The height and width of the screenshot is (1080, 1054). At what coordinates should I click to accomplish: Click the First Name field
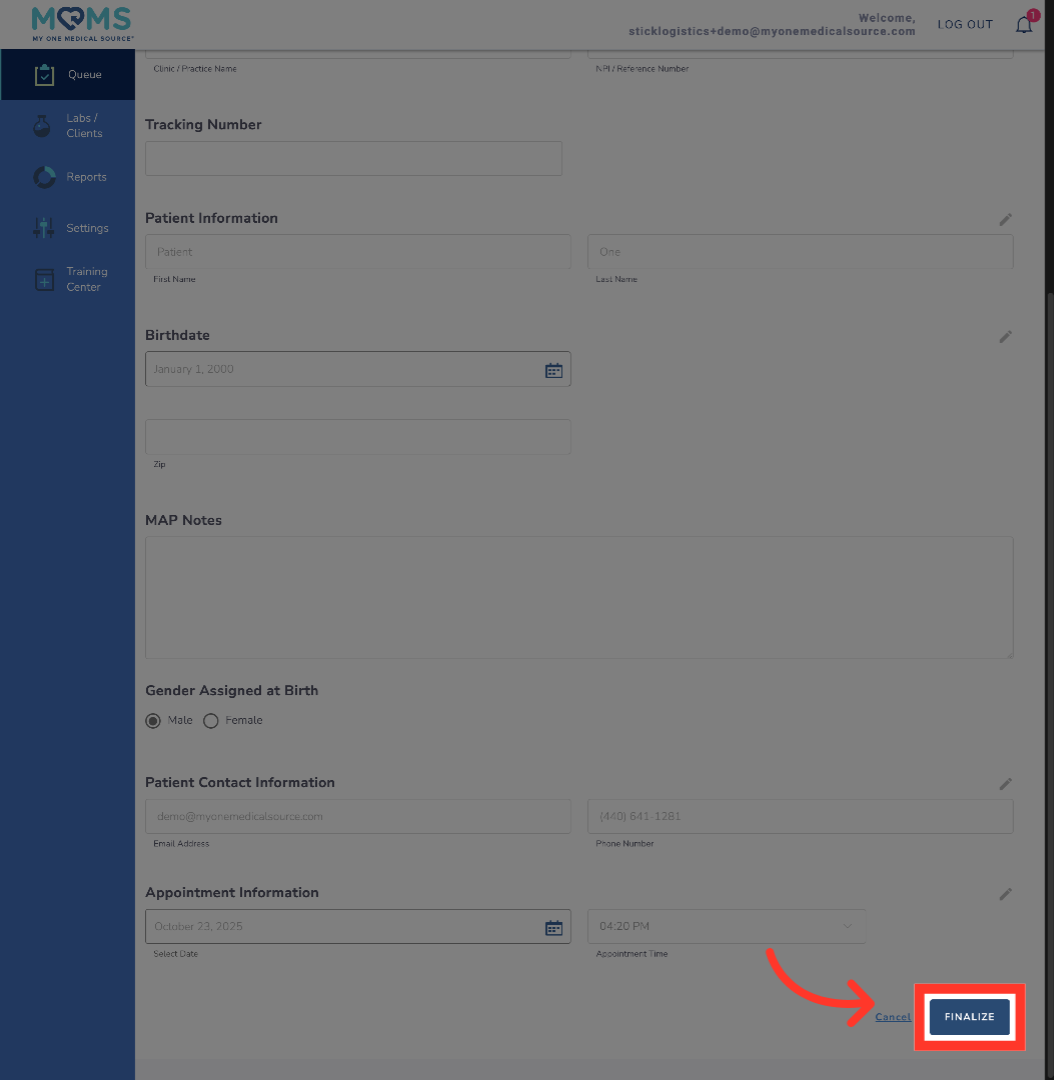(x=358, y=251)
